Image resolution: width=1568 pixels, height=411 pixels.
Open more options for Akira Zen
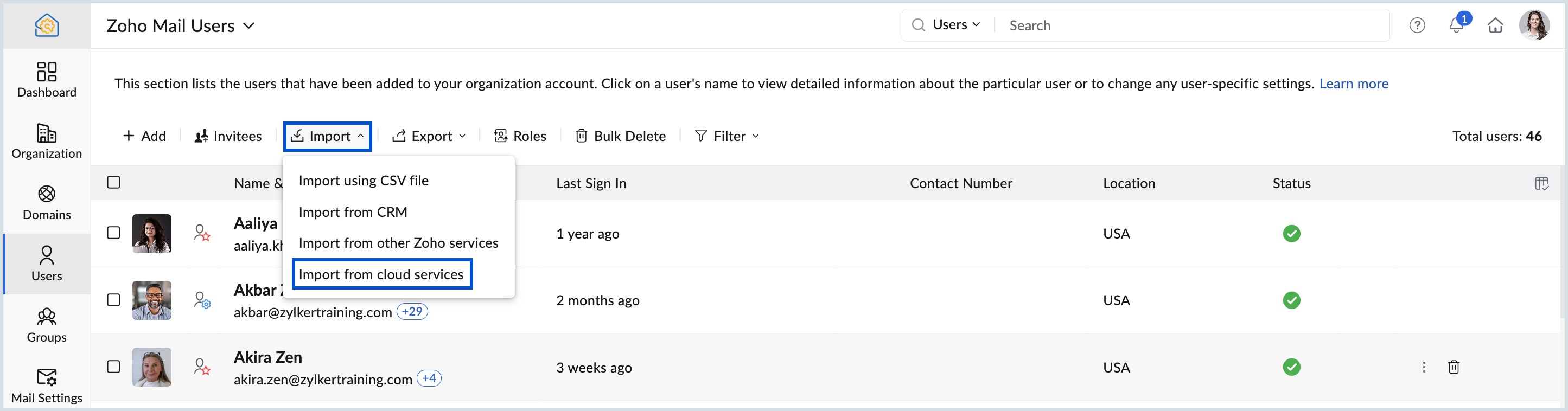coord(1424,367)
